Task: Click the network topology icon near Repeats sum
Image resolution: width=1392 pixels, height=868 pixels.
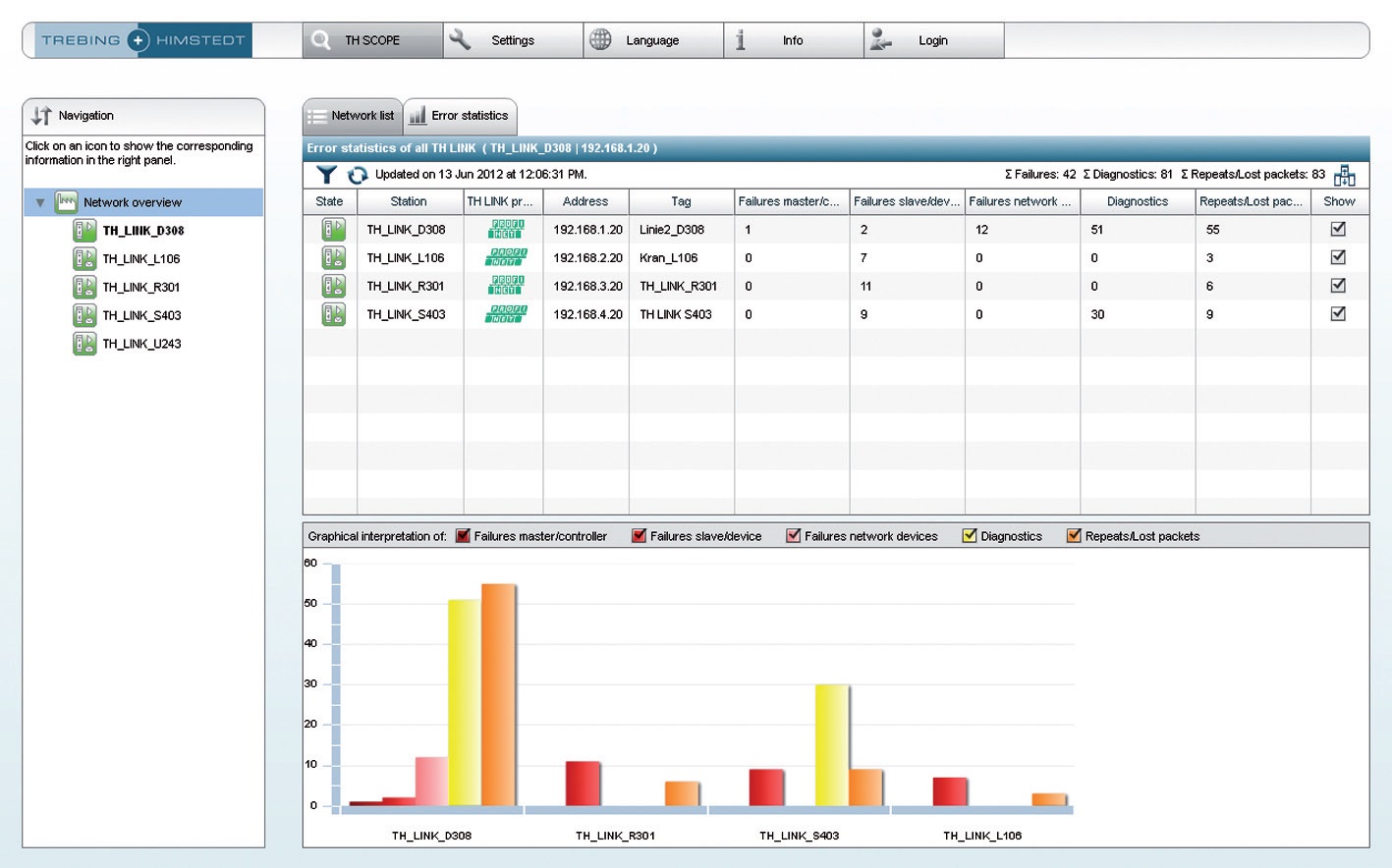Action: 1345,175
